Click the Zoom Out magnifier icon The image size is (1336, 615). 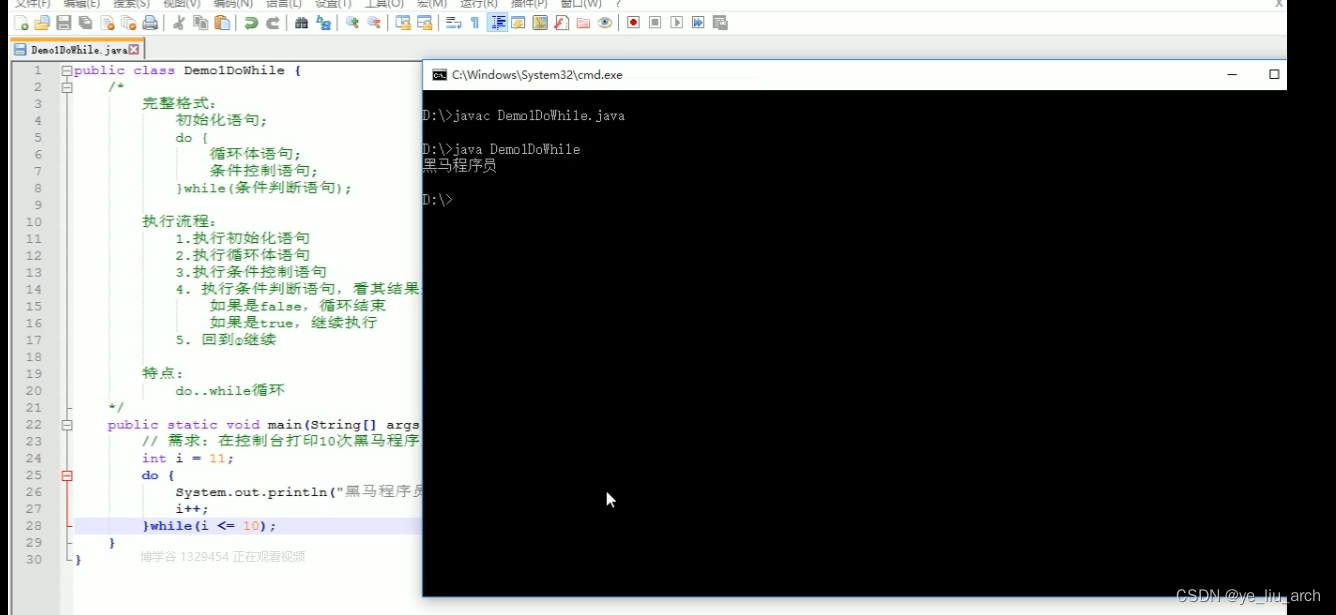click(373, 22)
